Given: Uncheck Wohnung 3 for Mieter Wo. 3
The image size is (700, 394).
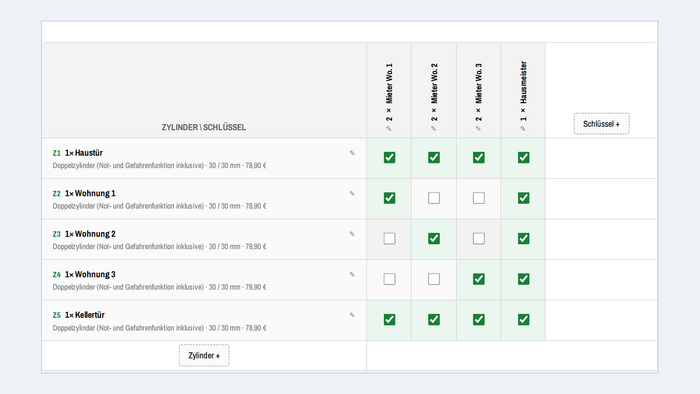Looking at the screenshot, I should (479, 279).
